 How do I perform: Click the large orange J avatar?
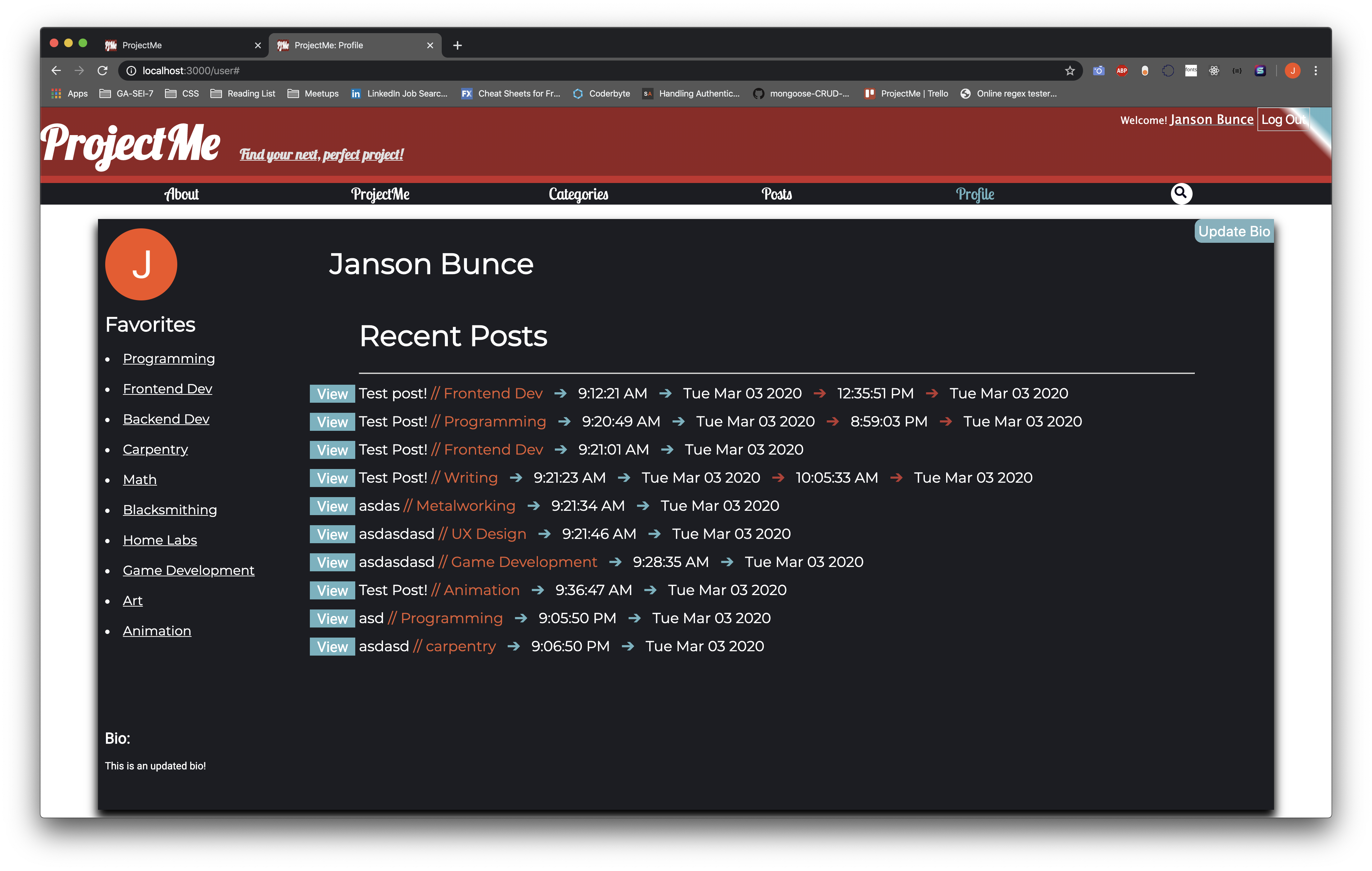tap(141, 264)
